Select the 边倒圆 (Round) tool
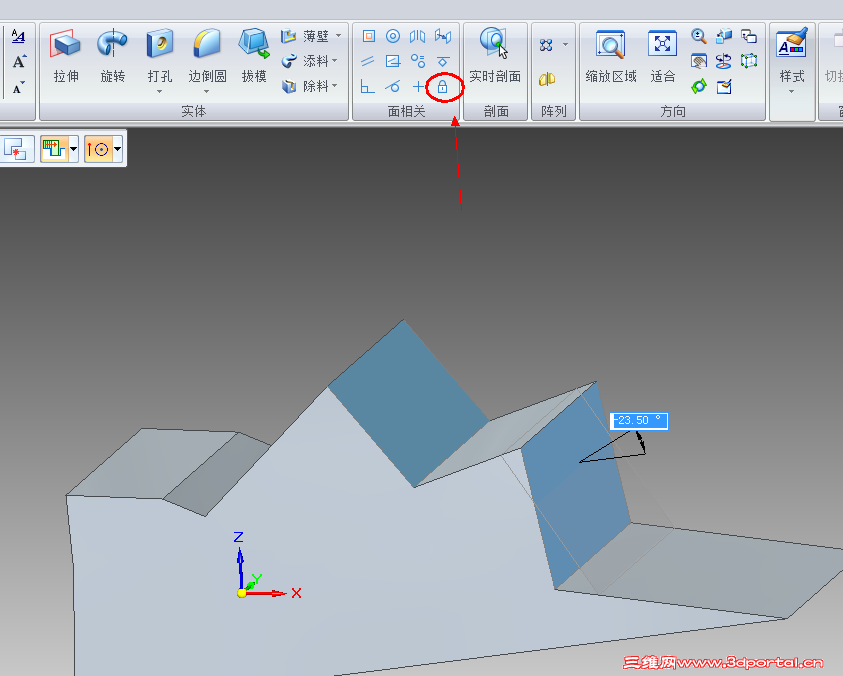This screenshot has width=843, height=676. (207, 56)
